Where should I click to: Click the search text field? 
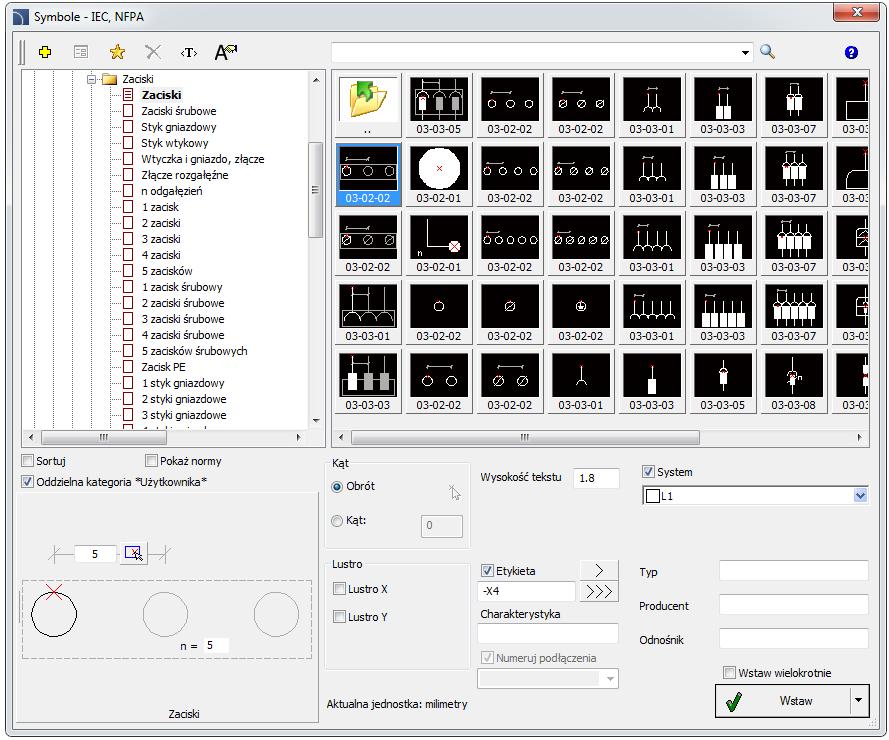(x=535, y=53)
